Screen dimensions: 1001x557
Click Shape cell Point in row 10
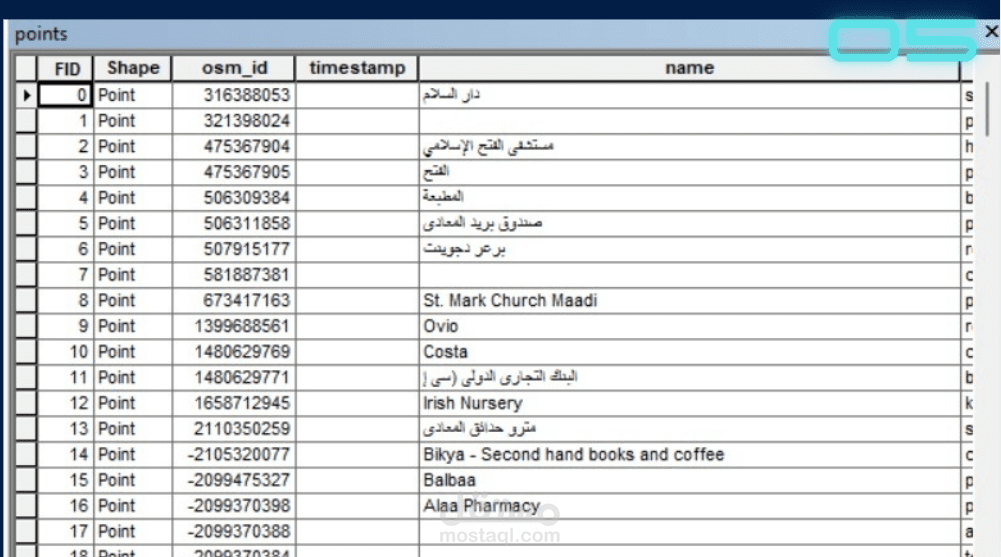[x=133, y=352]
